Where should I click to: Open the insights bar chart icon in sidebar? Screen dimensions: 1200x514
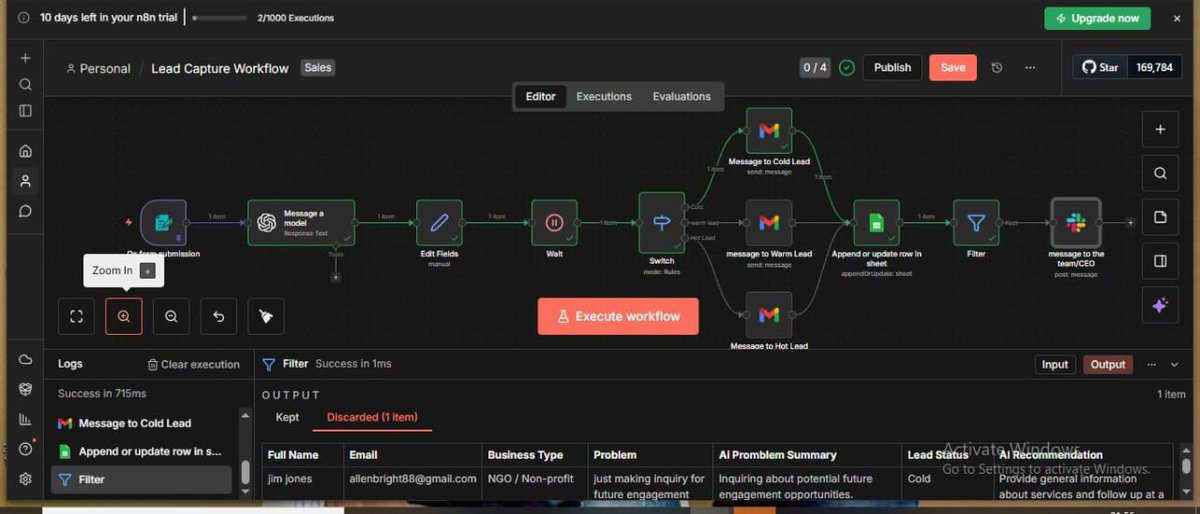pyautogui.click(x=26, y=419)
